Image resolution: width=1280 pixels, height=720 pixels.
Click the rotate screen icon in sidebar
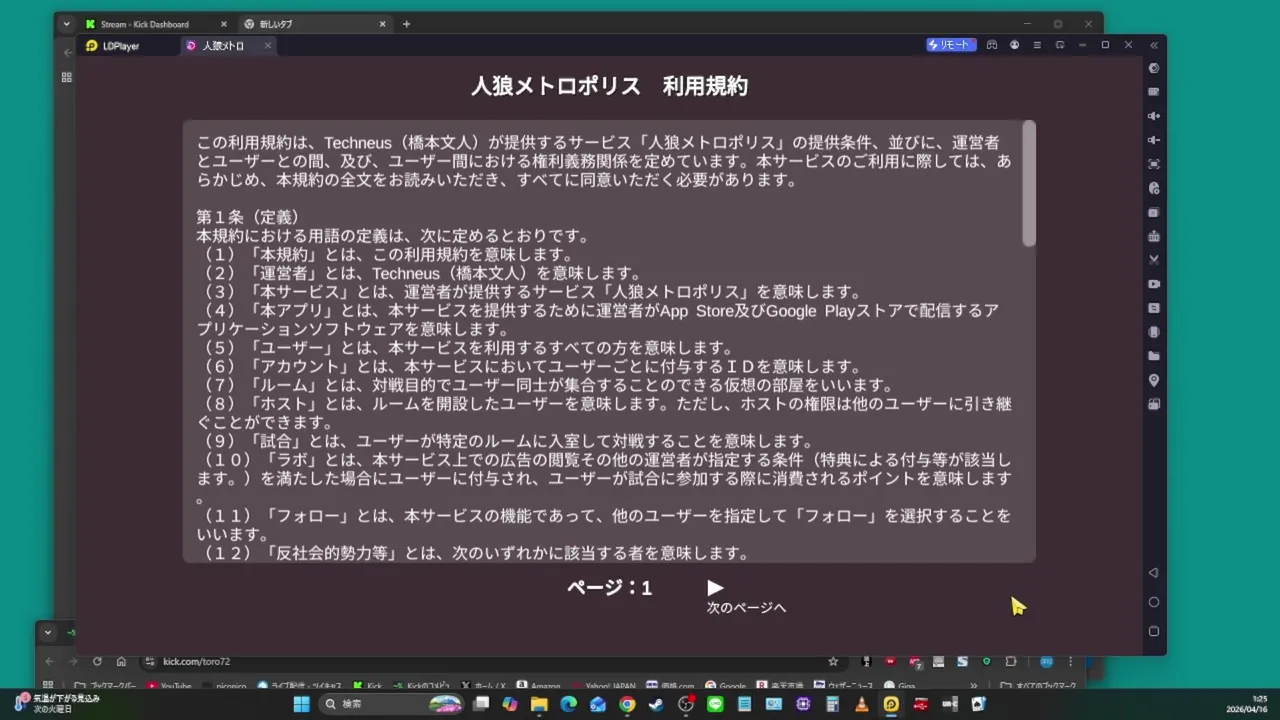[x=1154, y=404]
